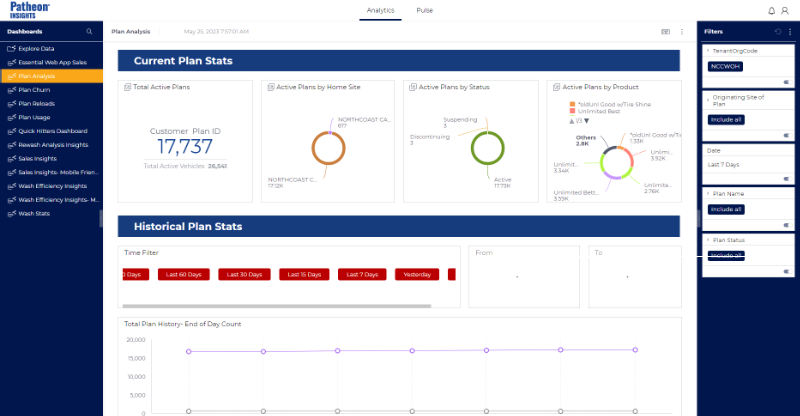Image resolution: width=800 pixels, height=416 pixels.
Task: Click the Explore Data folder icon
Action: [11, 48]
